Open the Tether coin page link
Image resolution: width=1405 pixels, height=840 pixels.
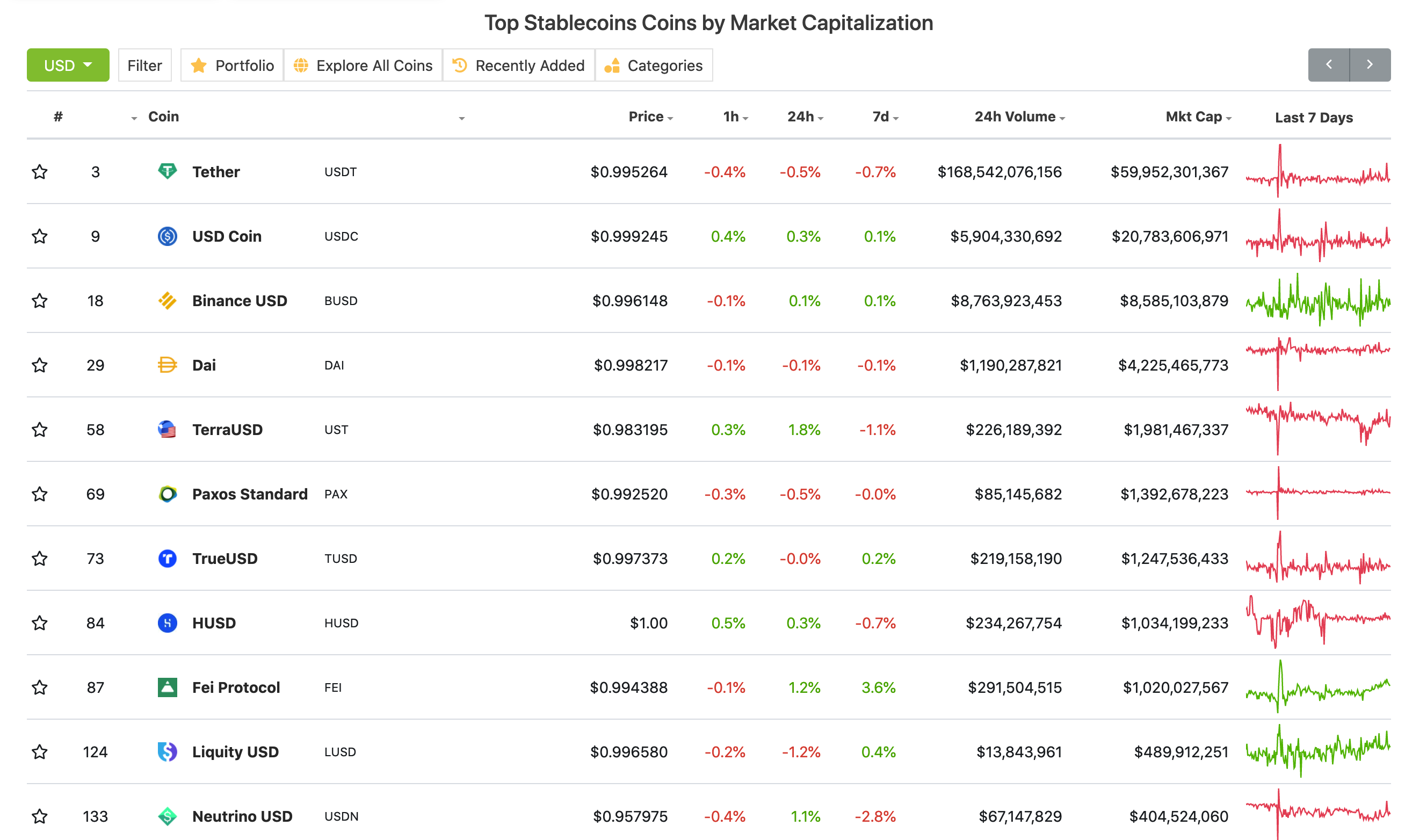(x=215, y=171)
